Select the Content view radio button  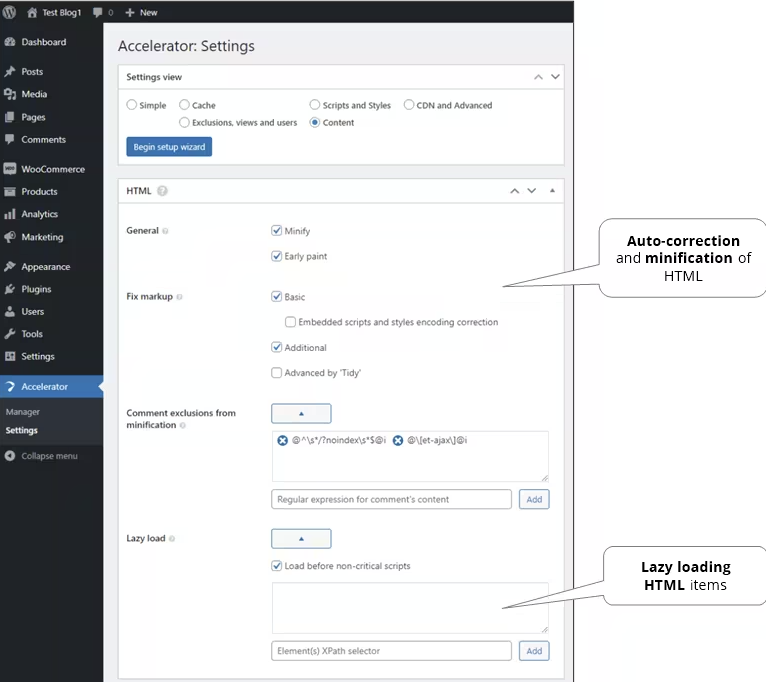[x=315, y=122]
